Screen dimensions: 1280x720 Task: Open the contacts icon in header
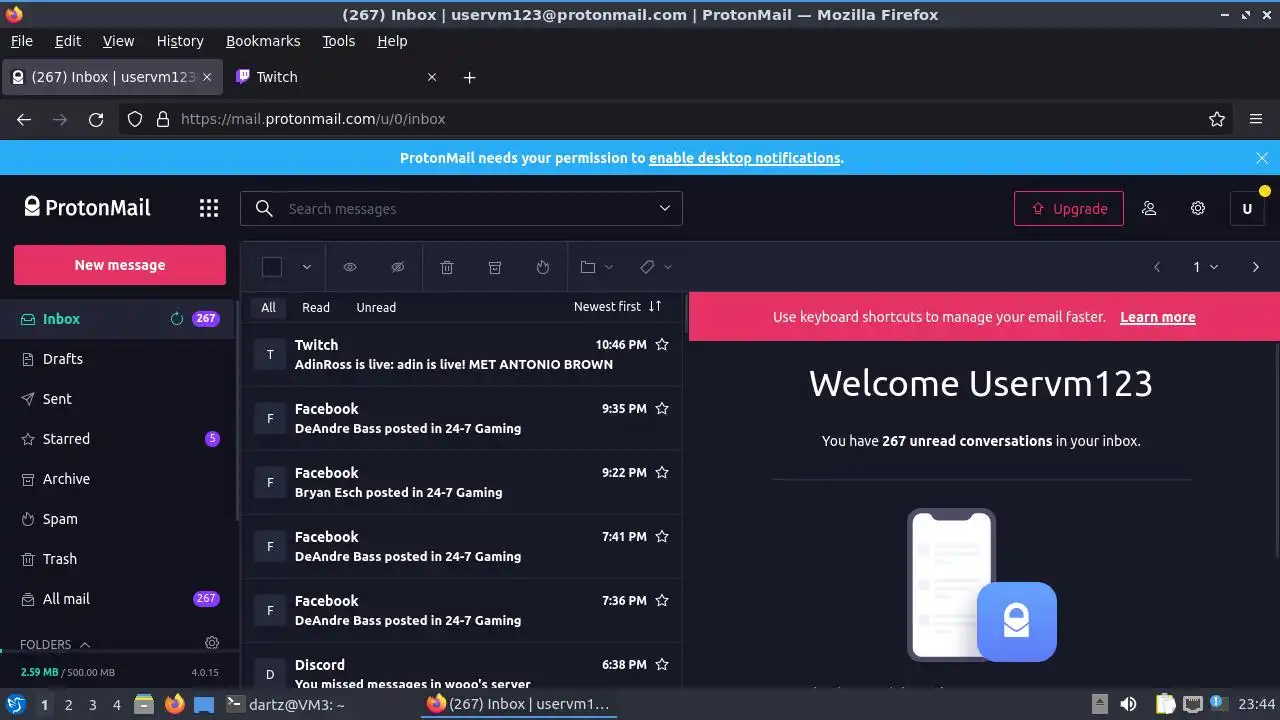click(1149, 208)
